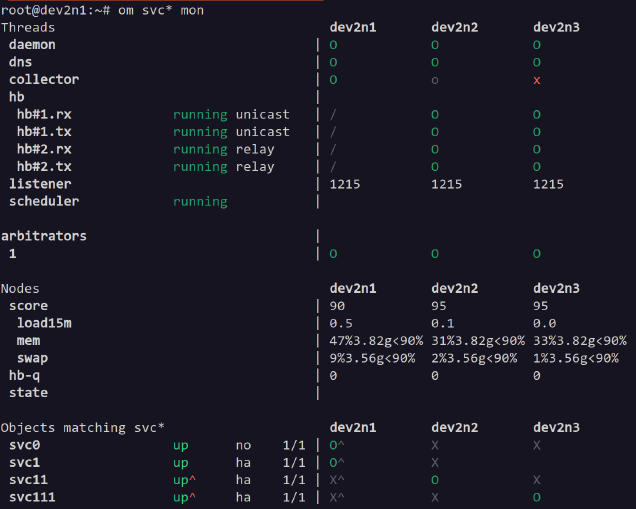Viewport: 636px width, 509px height.
Task: Click the listener port 1215 for dev2n2
Action: click(x=446, y=184)
